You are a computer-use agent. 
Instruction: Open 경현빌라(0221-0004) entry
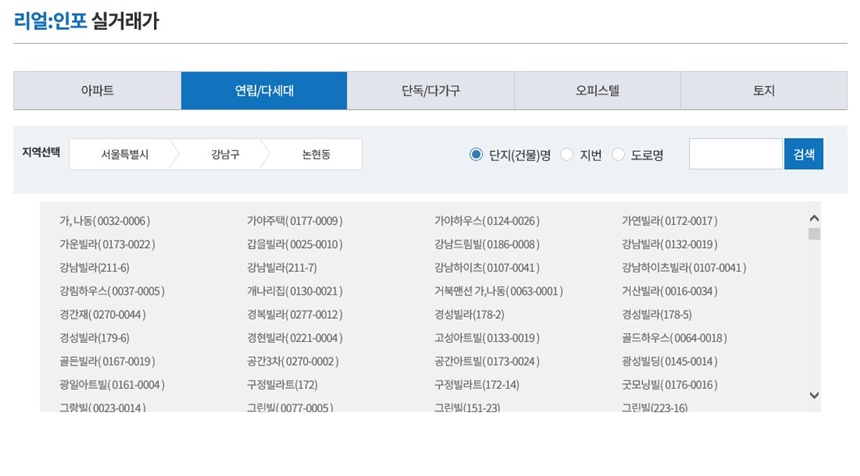click(295, 338)
